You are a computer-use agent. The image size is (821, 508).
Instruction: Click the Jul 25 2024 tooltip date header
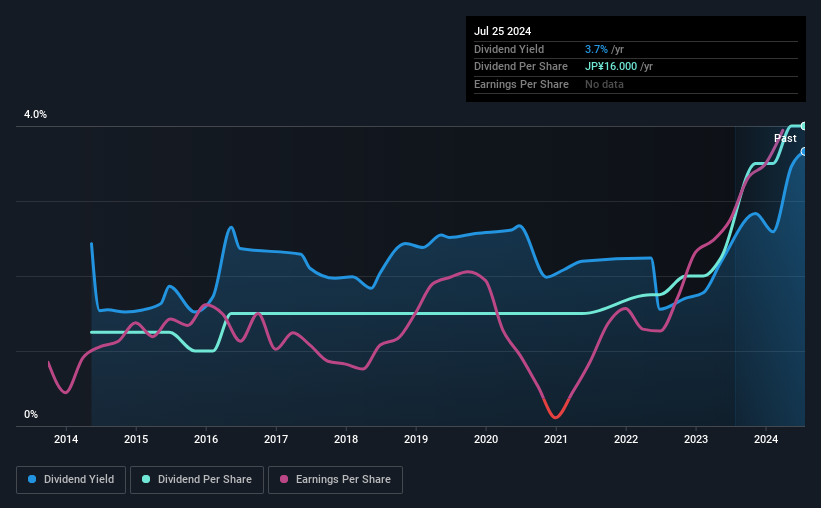[x=503, y=31]
